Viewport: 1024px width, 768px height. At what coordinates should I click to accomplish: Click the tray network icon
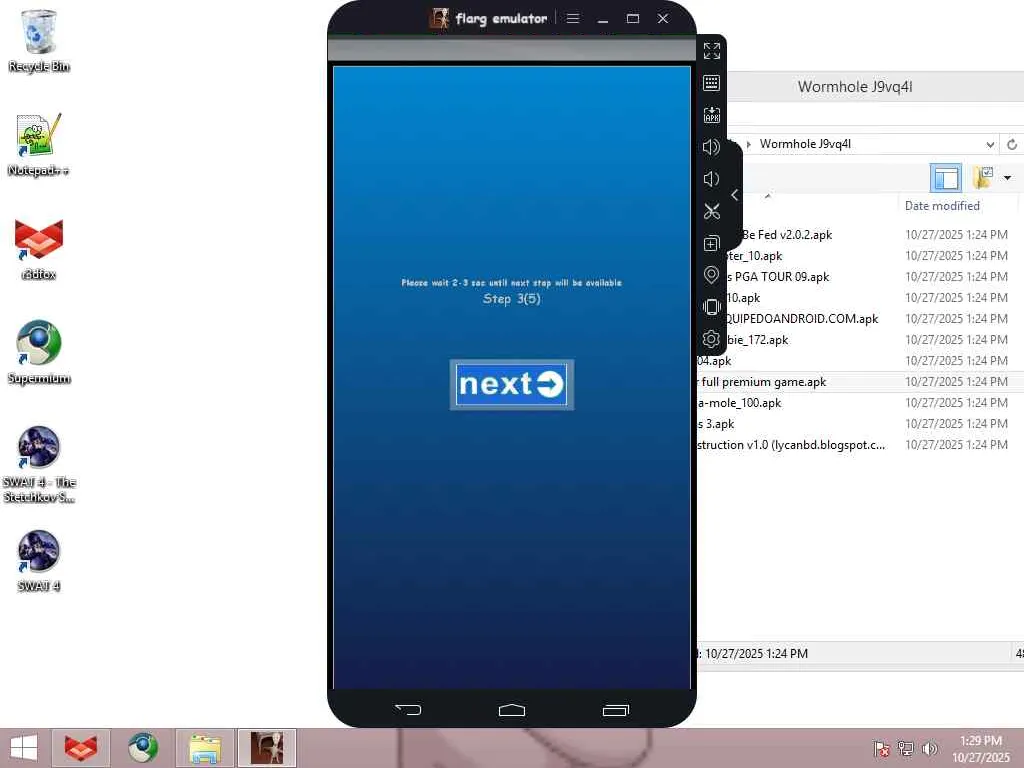click(906, 748)
